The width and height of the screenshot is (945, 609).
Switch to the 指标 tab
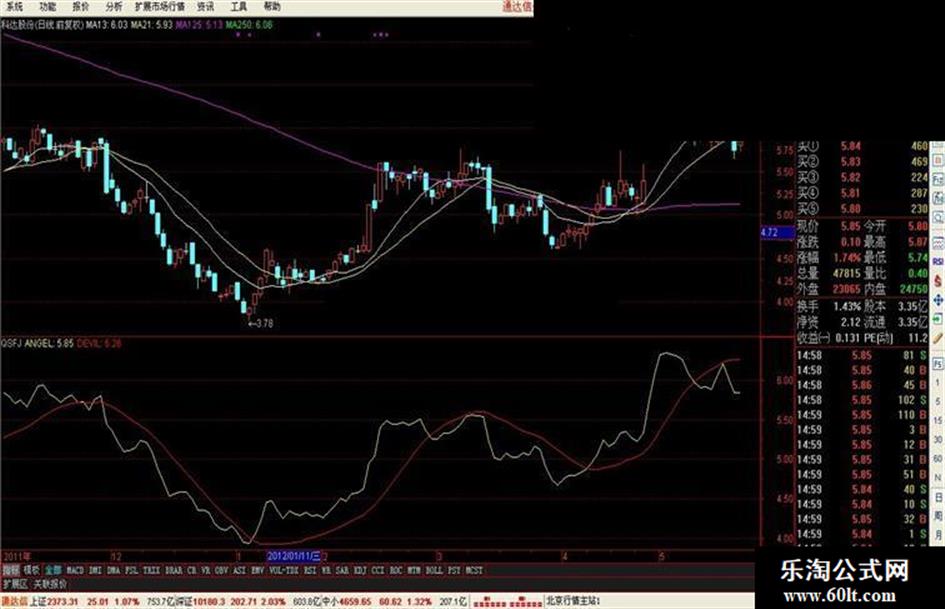pos(11,570)
